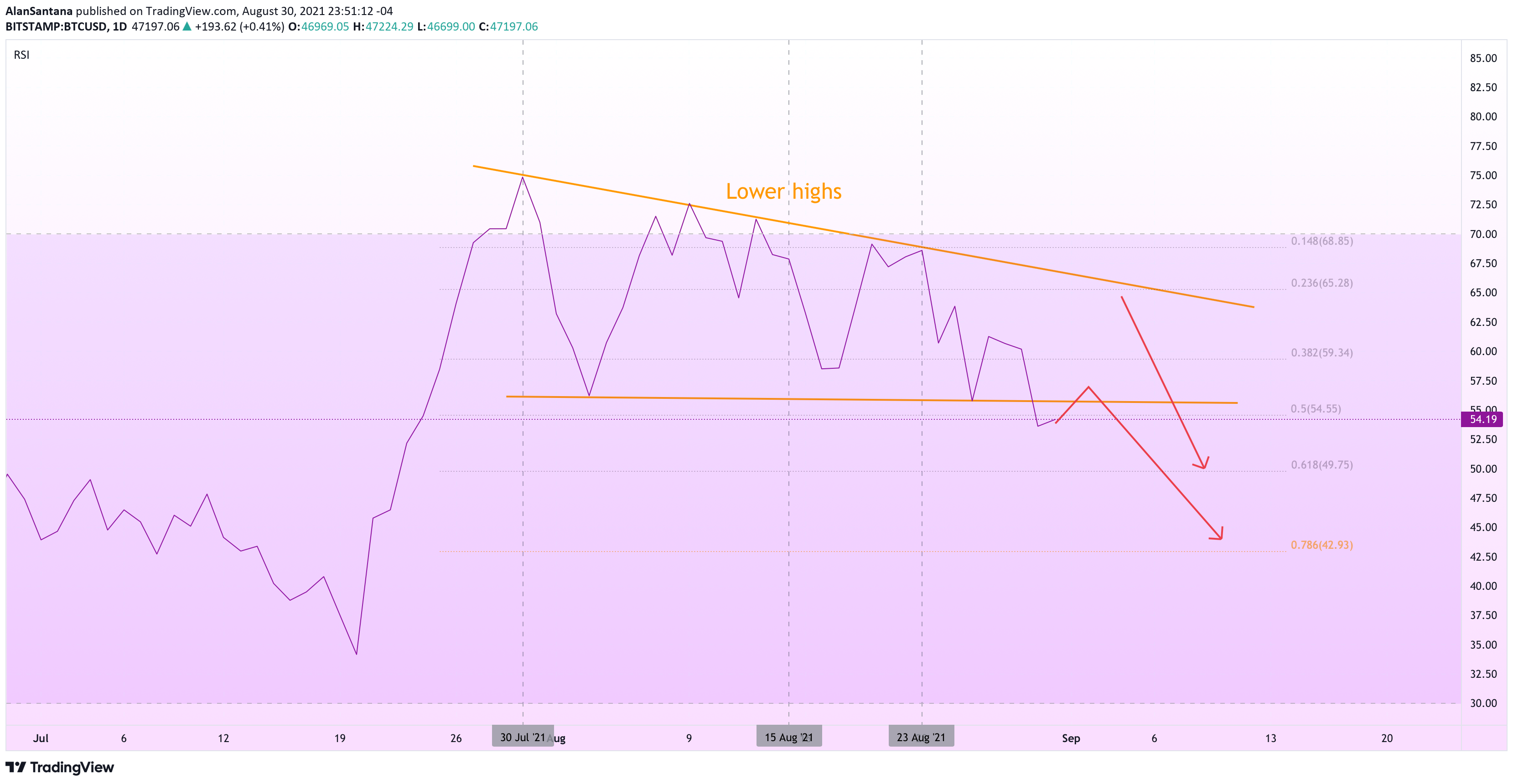Click the RSI indicator label
The width and height of the screenshot is (1513, 784).
(x=22, y=55)
